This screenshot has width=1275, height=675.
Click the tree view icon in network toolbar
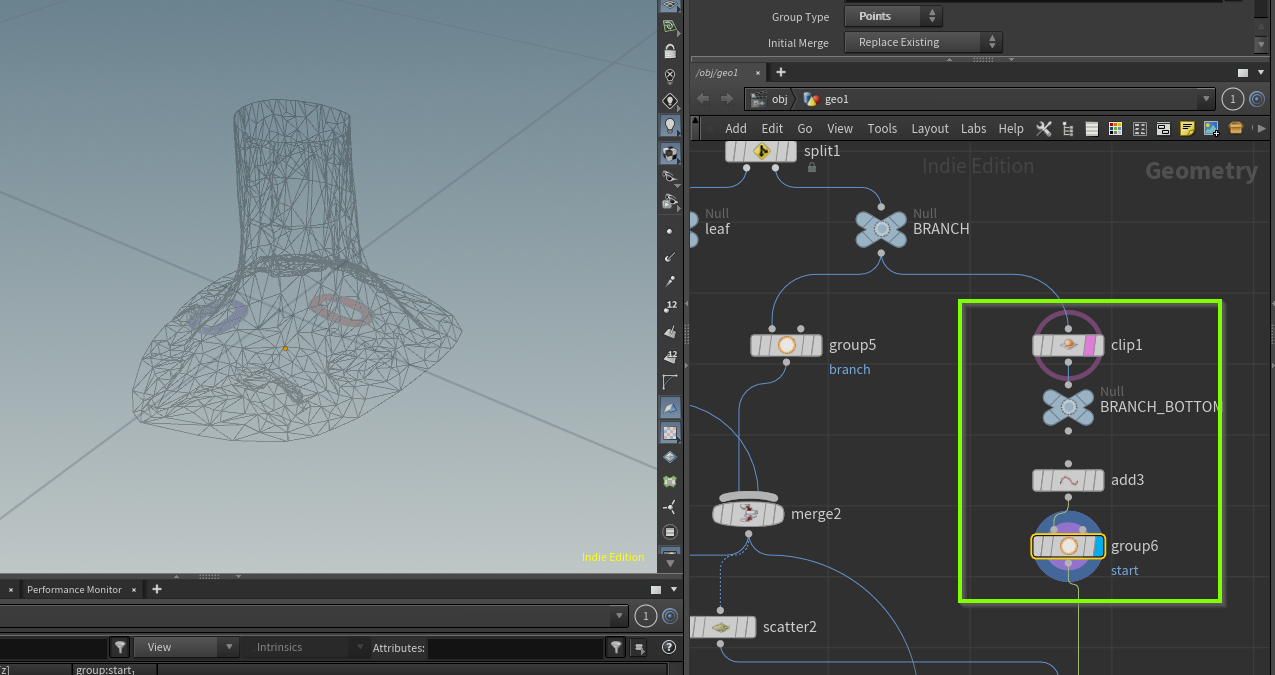1068,128
